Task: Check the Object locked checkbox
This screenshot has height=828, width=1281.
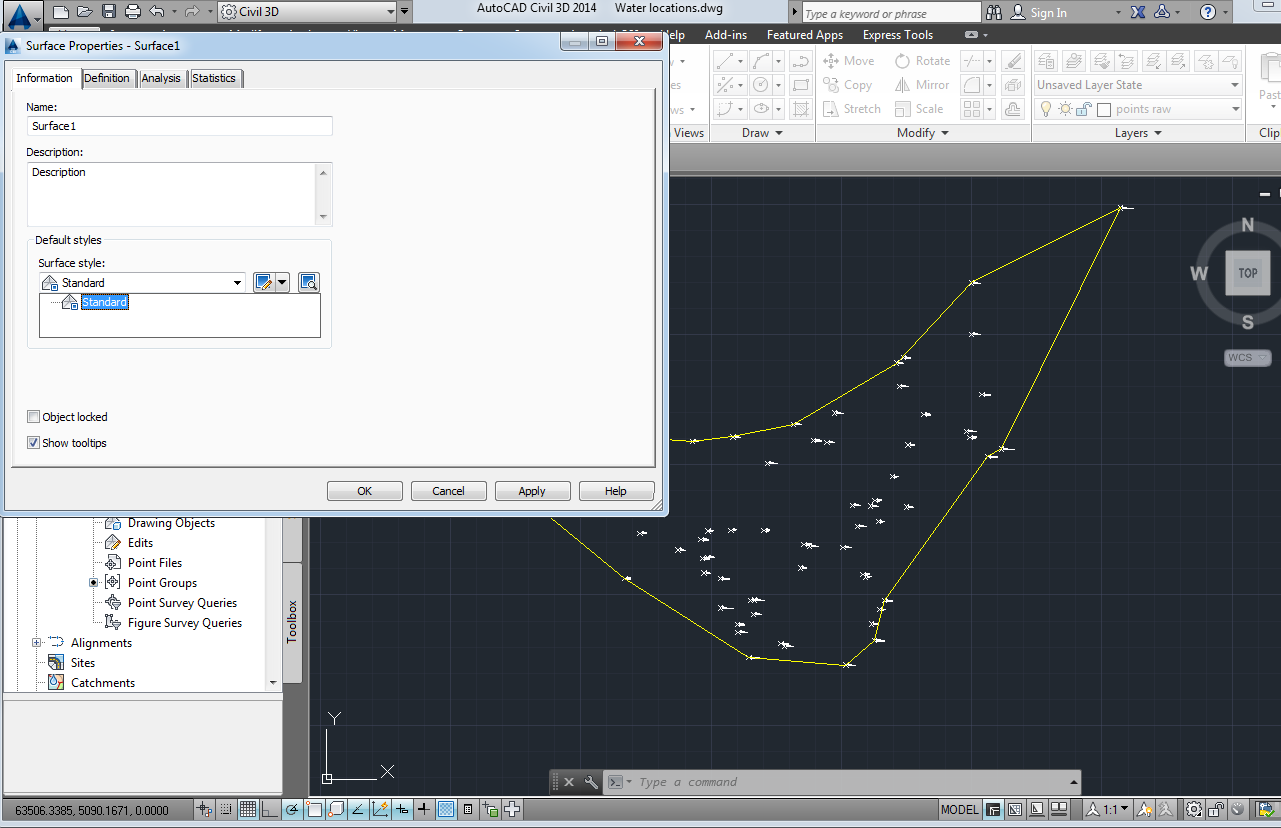Action: (34, 417)
